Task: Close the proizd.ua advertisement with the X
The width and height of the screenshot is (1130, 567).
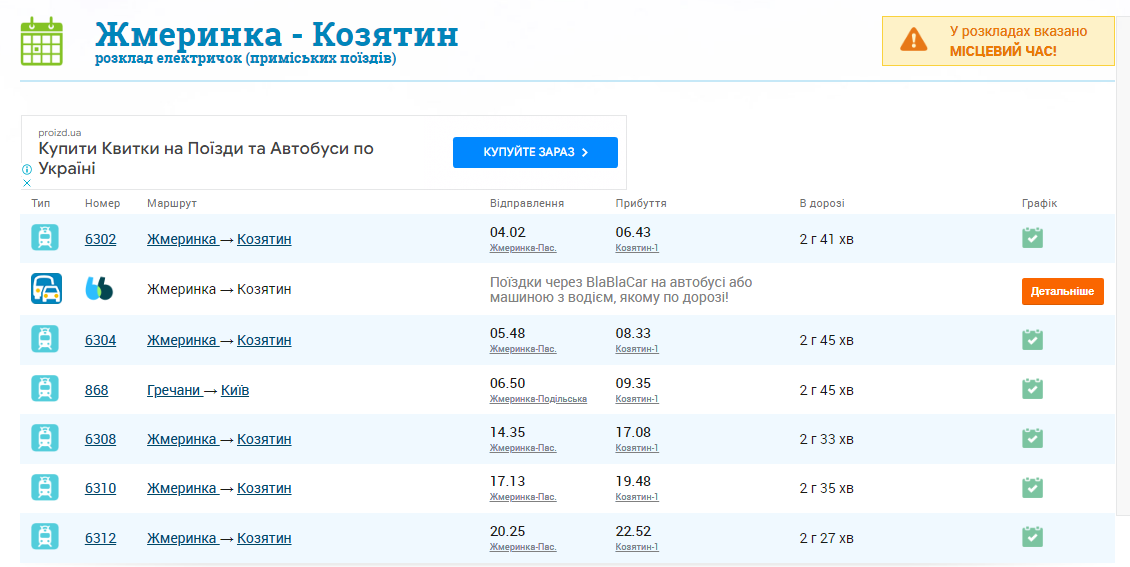Action: click(27, 183)
